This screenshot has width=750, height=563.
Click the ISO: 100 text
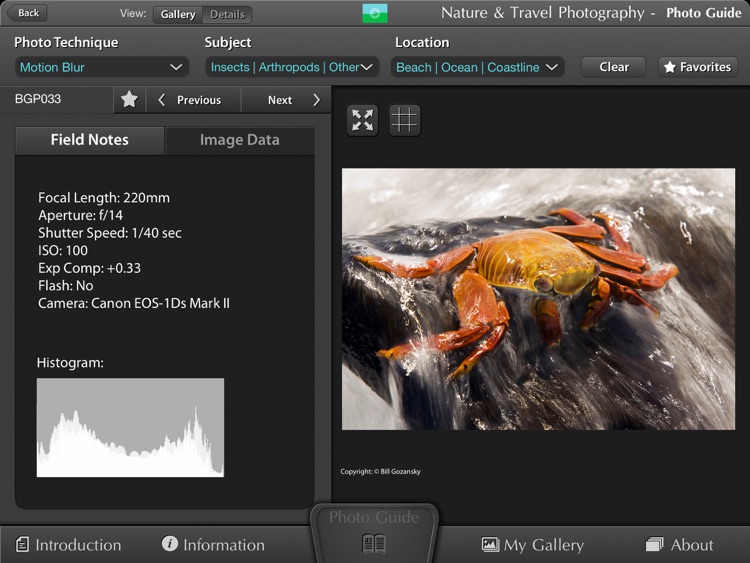click(x=63, y=250)
